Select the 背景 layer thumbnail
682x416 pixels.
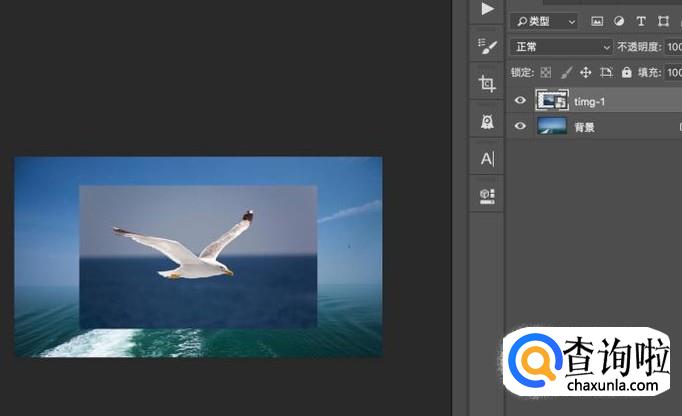[x=552, y=126]
